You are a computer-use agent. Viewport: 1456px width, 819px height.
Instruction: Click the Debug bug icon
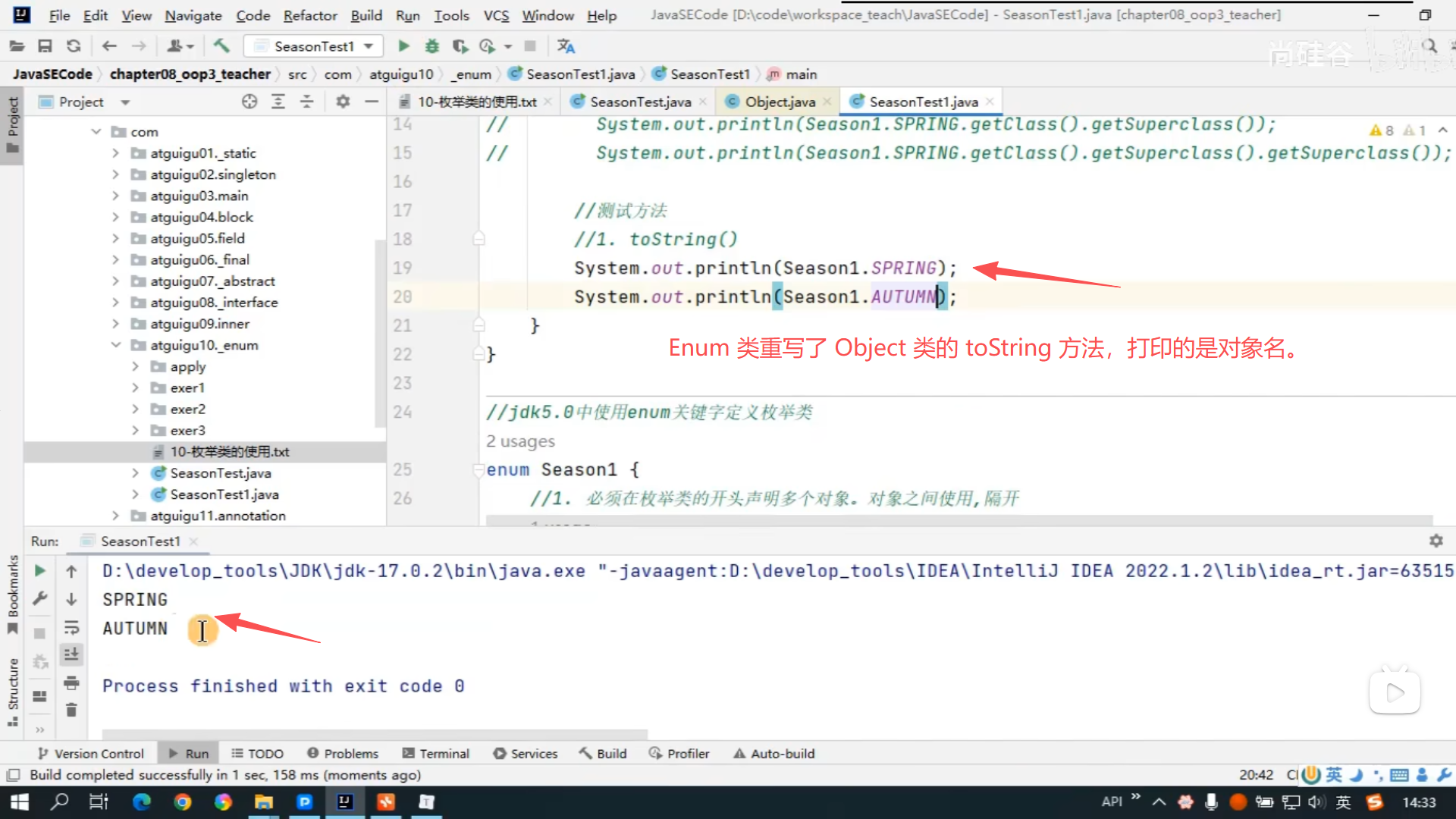[x=431, y=46]
